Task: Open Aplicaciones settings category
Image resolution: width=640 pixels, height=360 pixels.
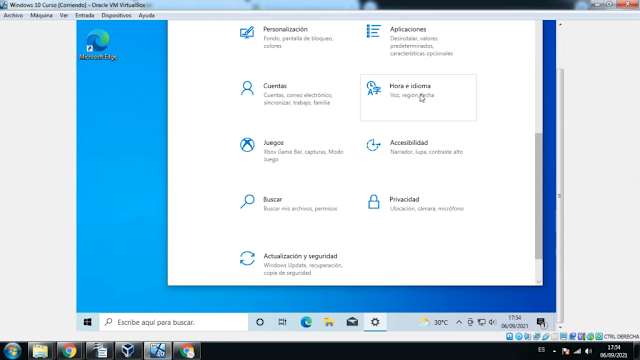Action: click(418, 40)
